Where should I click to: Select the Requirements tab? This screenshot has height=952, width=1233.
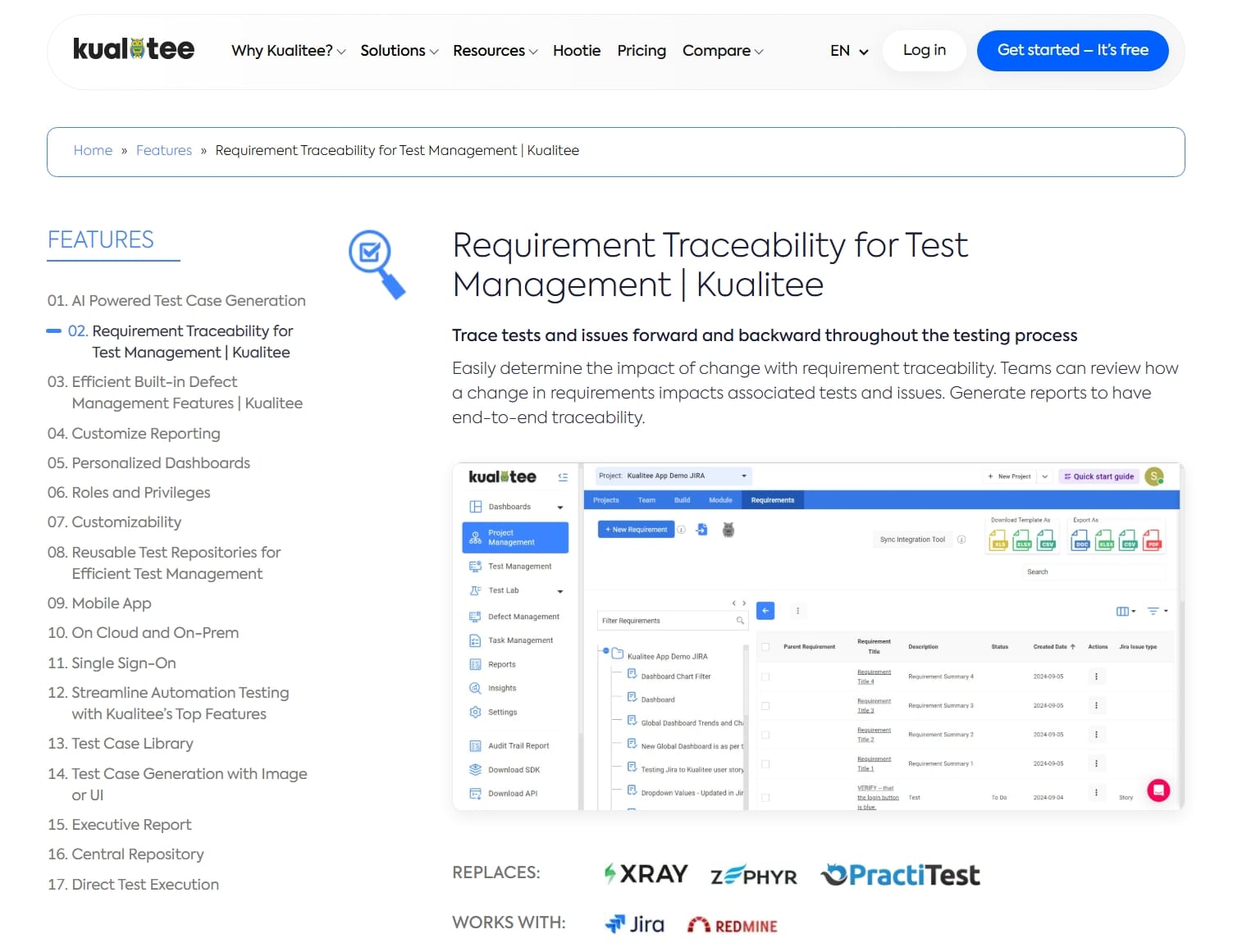pos(773,500)
